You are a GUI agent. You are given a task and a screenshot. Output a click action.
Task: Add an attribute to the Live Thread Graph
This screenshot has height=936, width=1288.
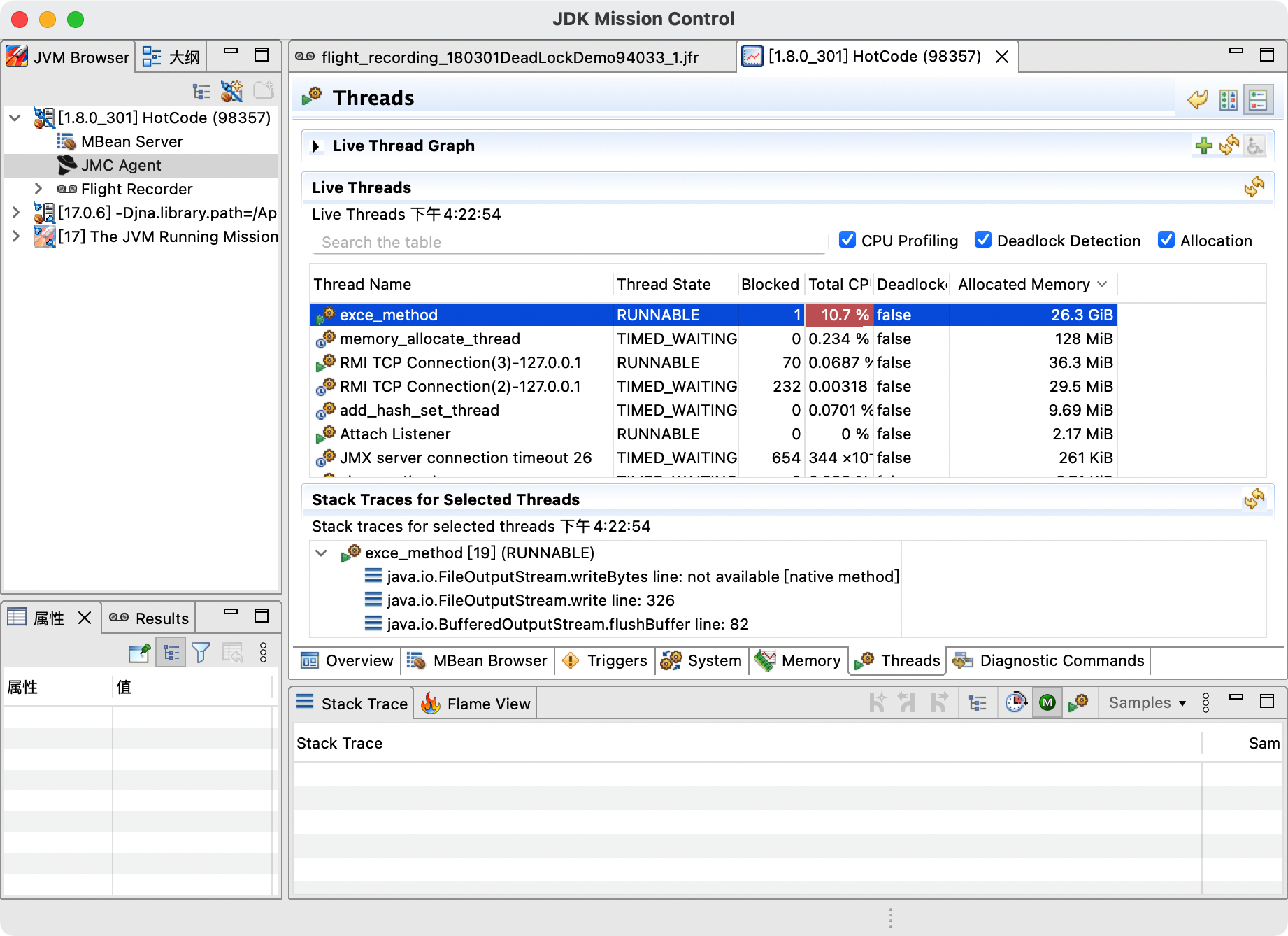pyautogui.click(x=1203, y=146)
